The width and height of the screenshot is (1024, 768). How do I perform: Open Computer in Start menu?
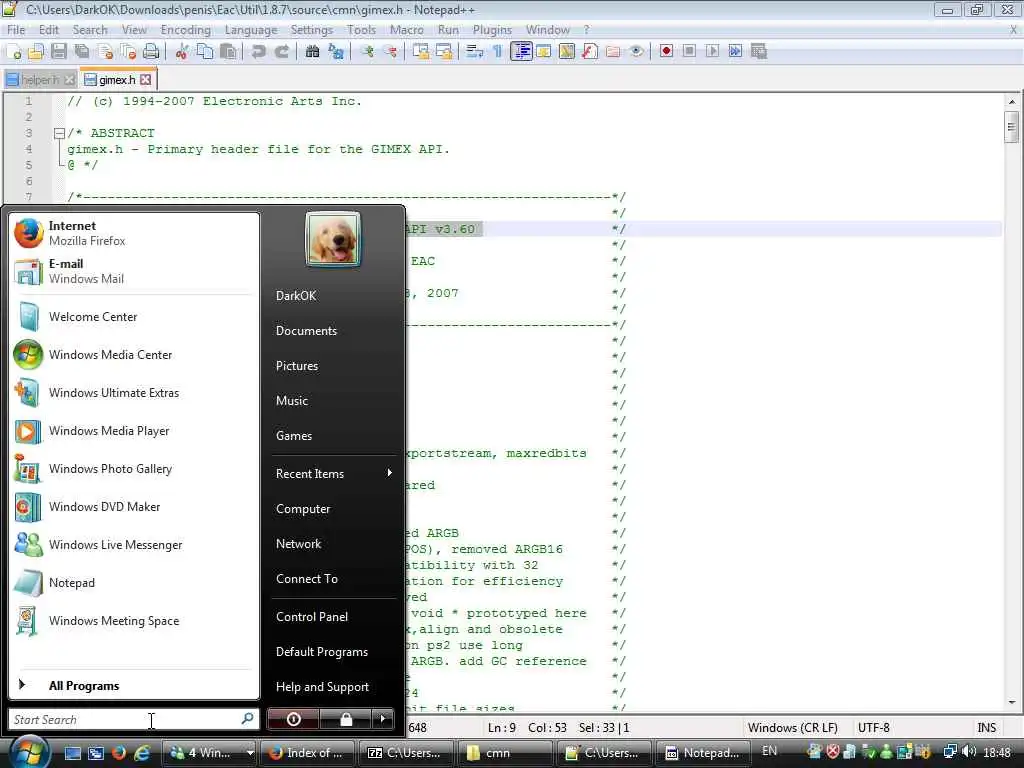pos(303,509)
